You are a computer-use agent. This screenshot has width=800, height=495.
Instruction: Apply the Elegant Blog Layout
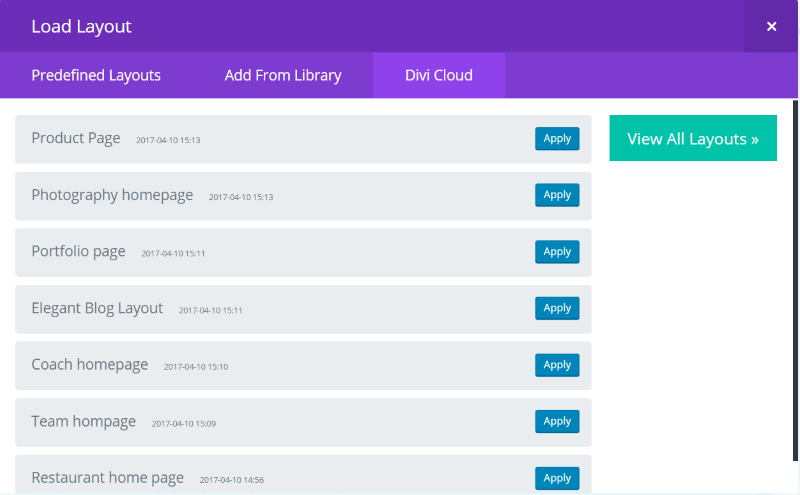point(557,308)
